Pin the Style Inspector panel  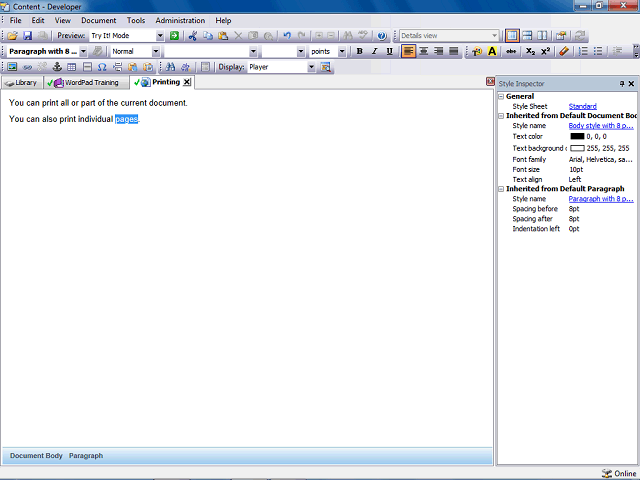[622, 84]
